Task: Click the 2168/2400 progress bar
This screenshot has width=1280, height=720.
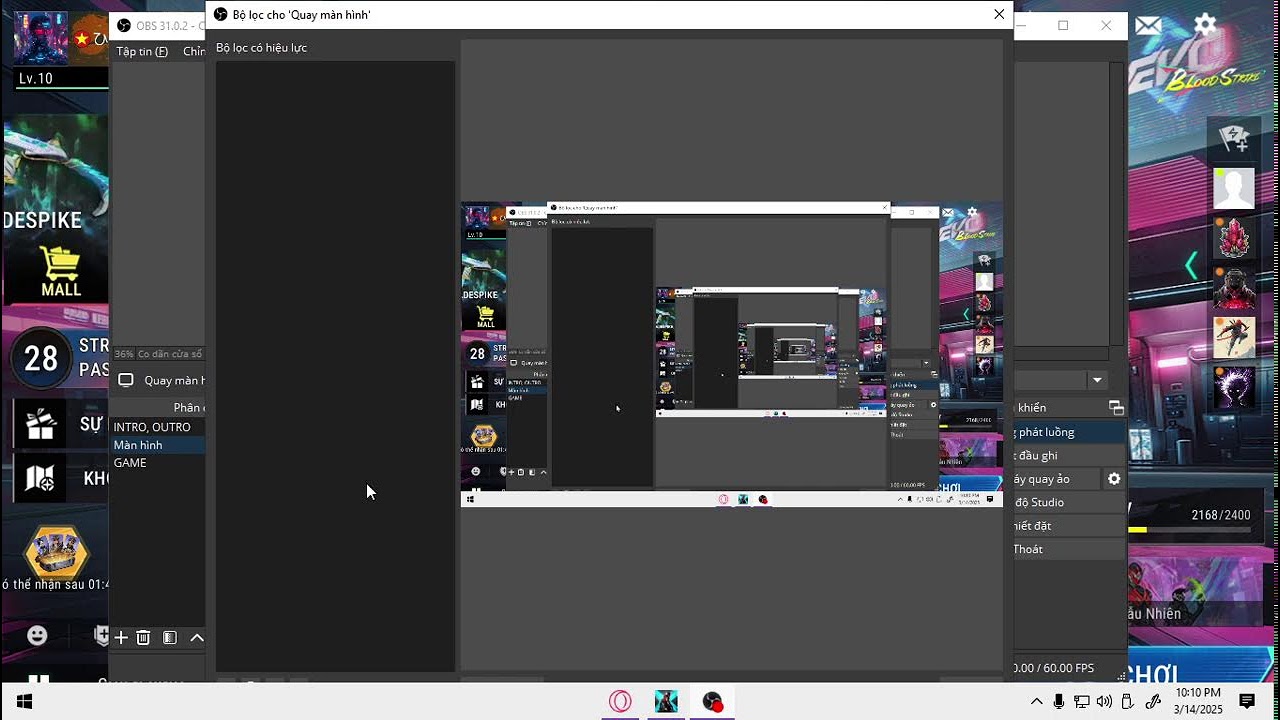Action: coord(1190,529)
